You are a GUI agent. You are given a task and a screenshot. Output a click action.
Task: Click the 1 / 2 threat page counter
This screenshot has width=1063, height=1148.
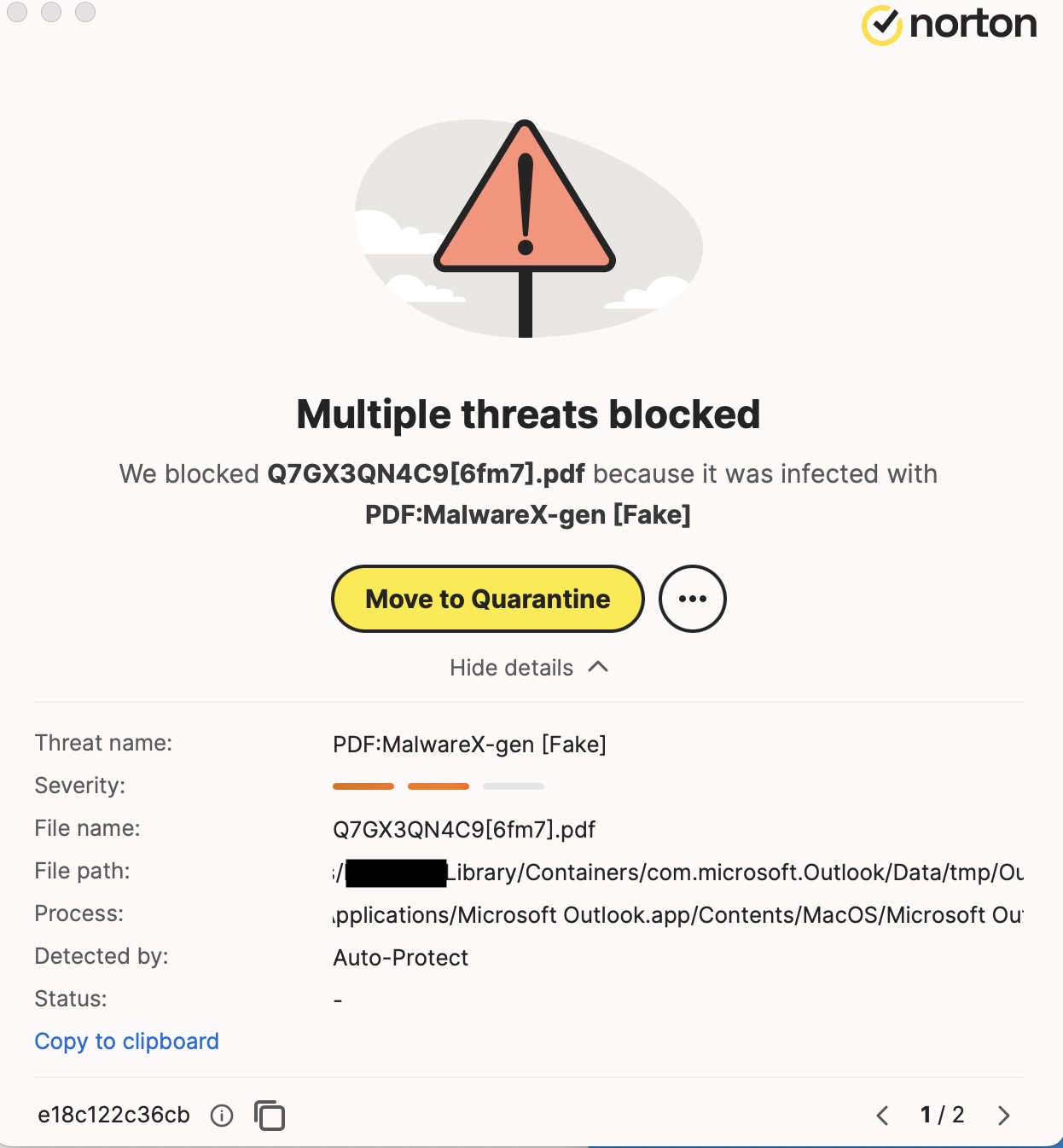942,1115
